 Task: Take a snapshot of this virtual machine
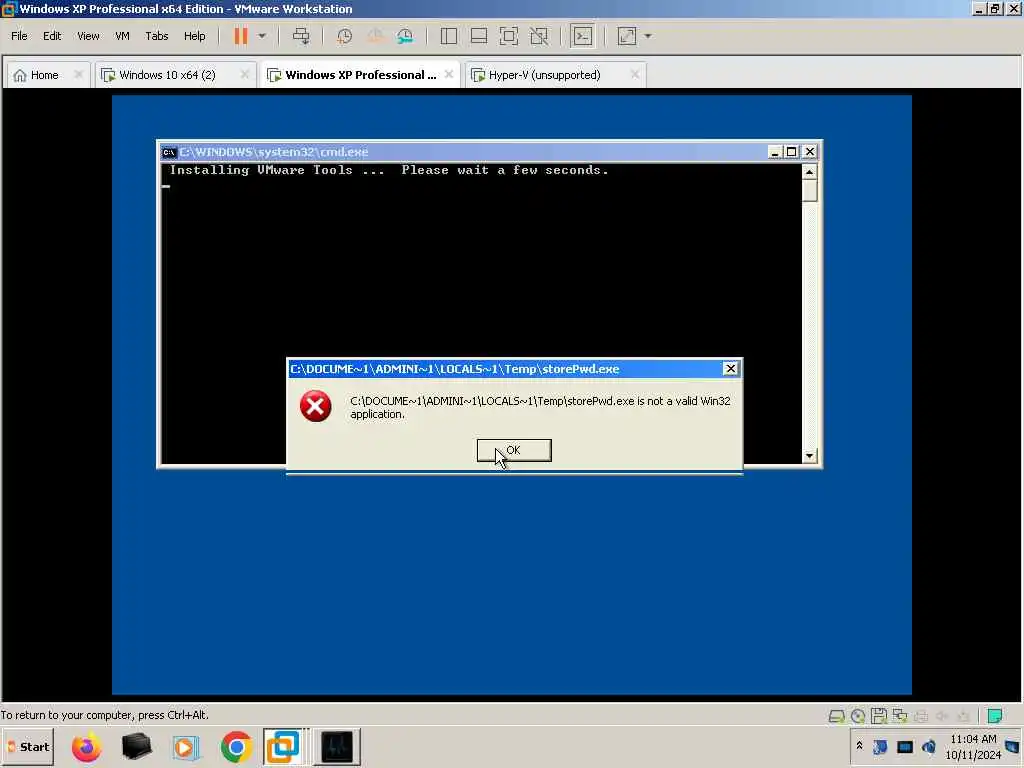coord(344,36)
